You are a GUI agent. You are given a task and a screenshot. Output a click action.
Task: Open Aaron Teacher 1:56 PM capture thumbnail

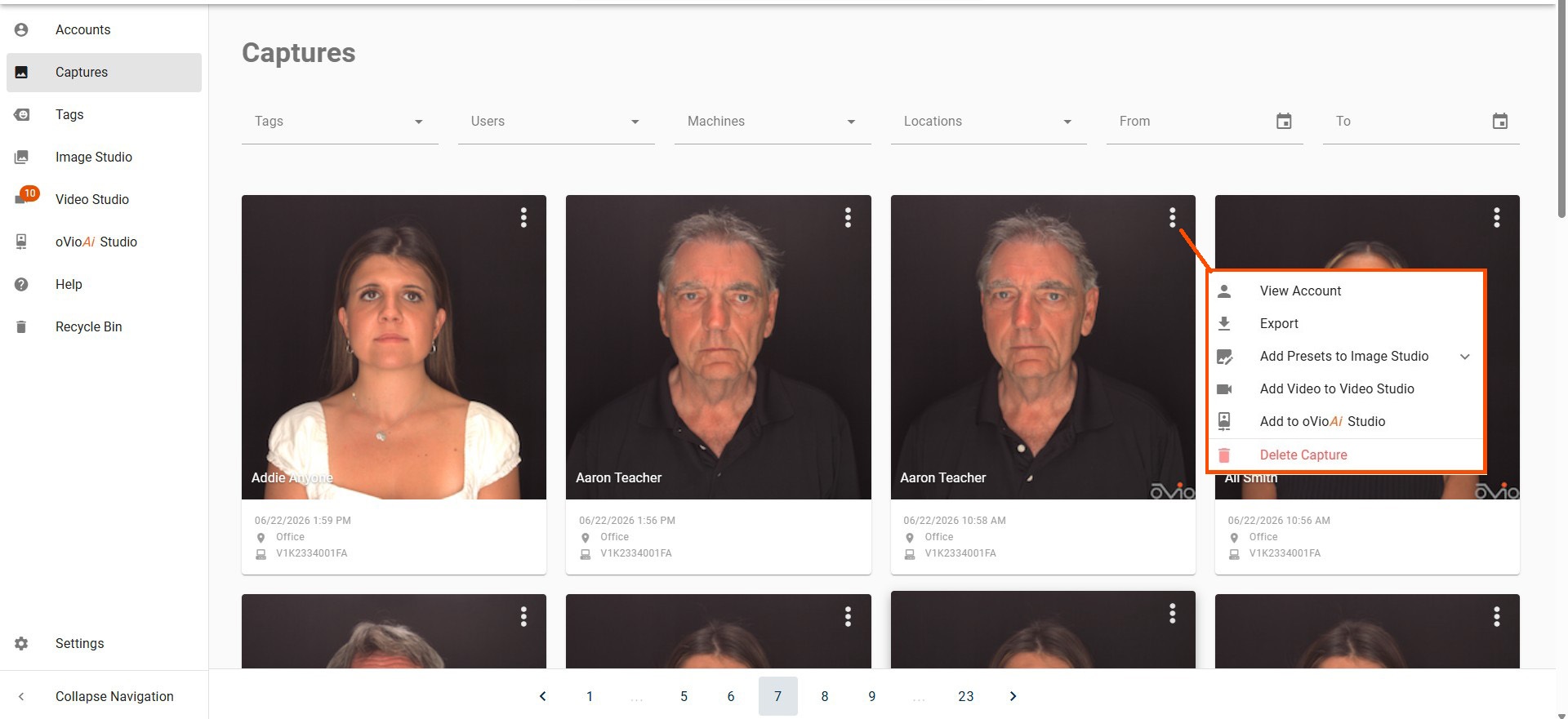point(719,347)
